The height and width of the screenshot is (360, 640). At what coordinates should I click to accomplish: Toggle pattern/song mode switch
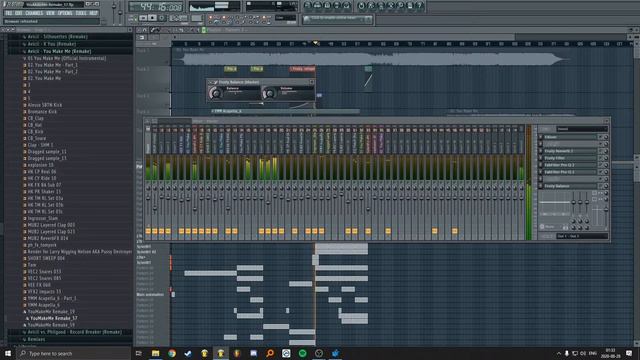click(133, 18)
